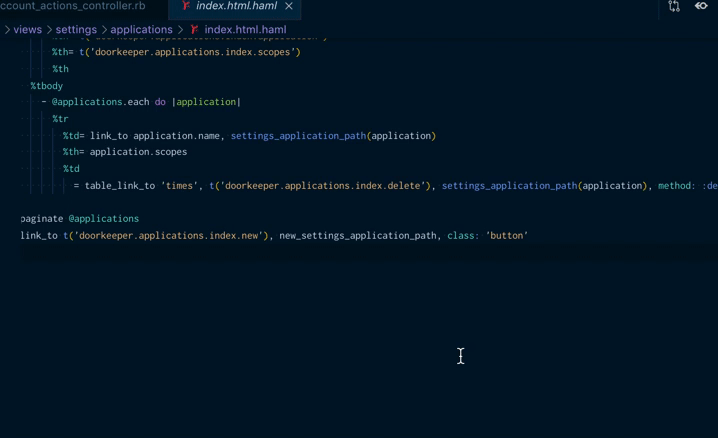Click the settings breadcrumb segment
This screenshot has height=438, width=718.
tap(76, 30)
